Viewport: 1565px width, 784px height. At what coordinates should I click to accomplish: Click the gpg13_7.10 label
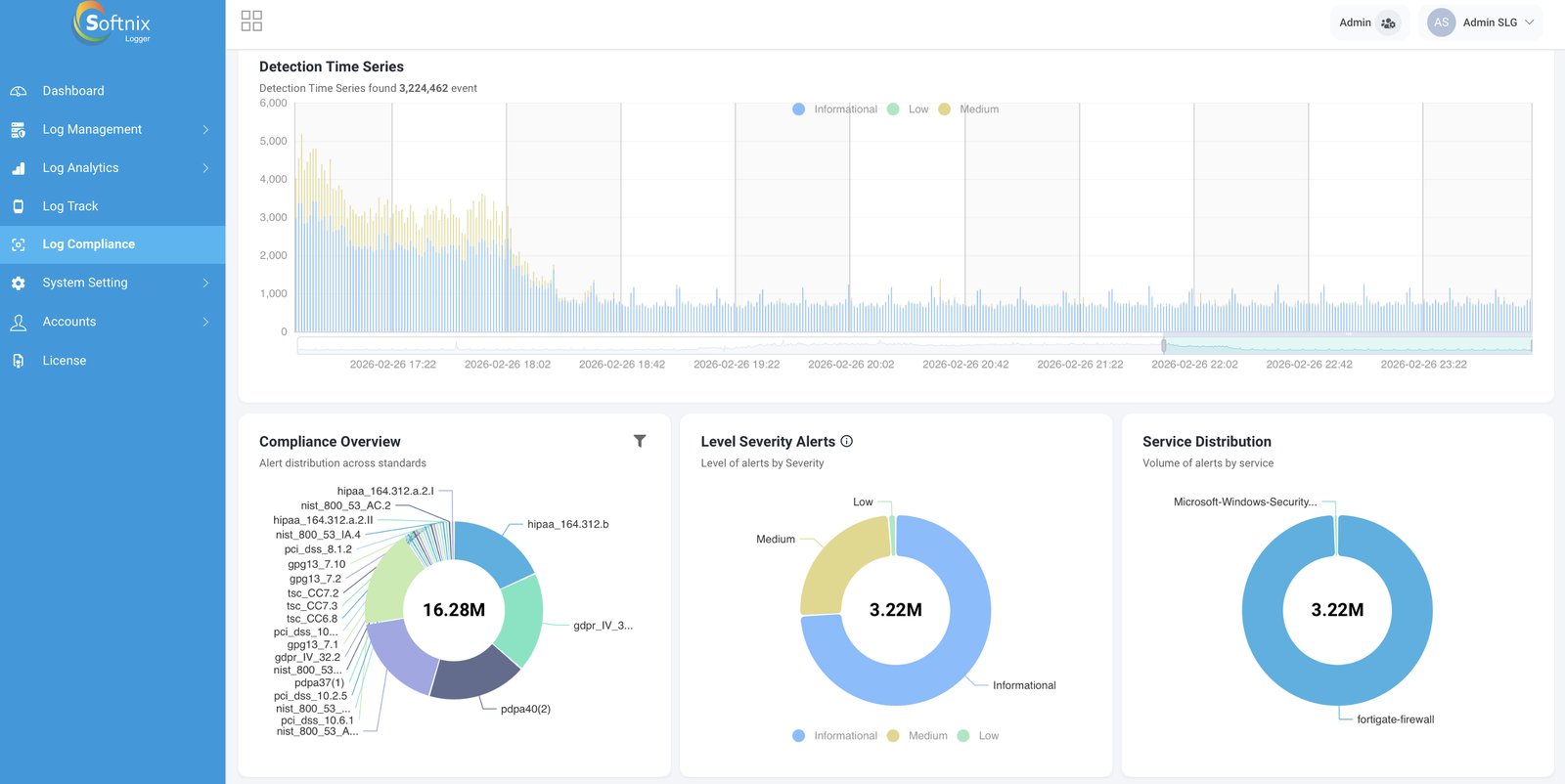point(316,565)
